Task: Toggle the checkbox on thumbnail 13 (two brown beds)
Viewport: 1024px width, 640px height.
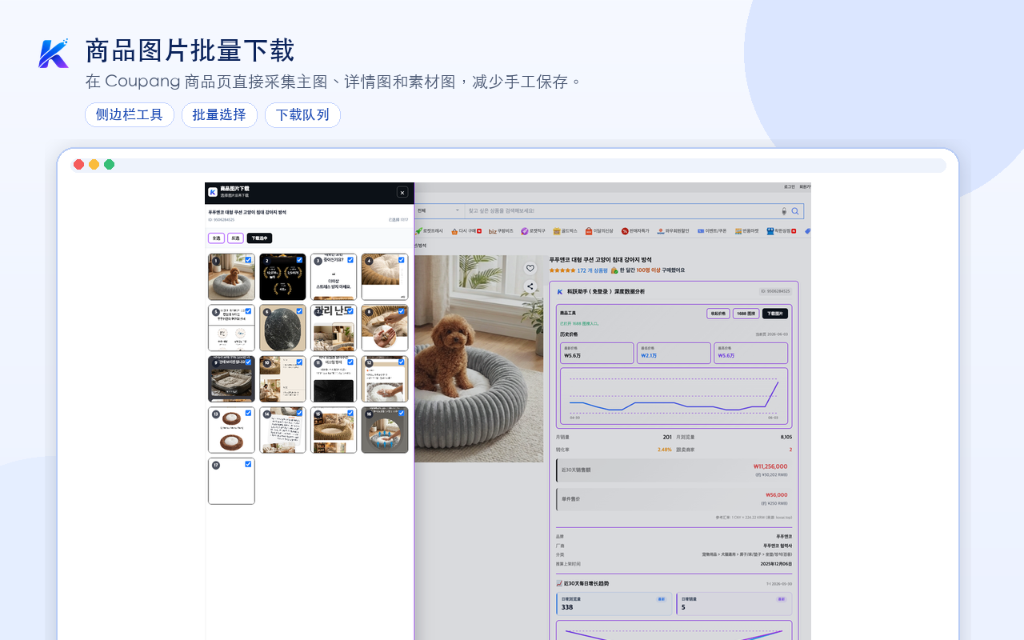Action: point(248,413)
